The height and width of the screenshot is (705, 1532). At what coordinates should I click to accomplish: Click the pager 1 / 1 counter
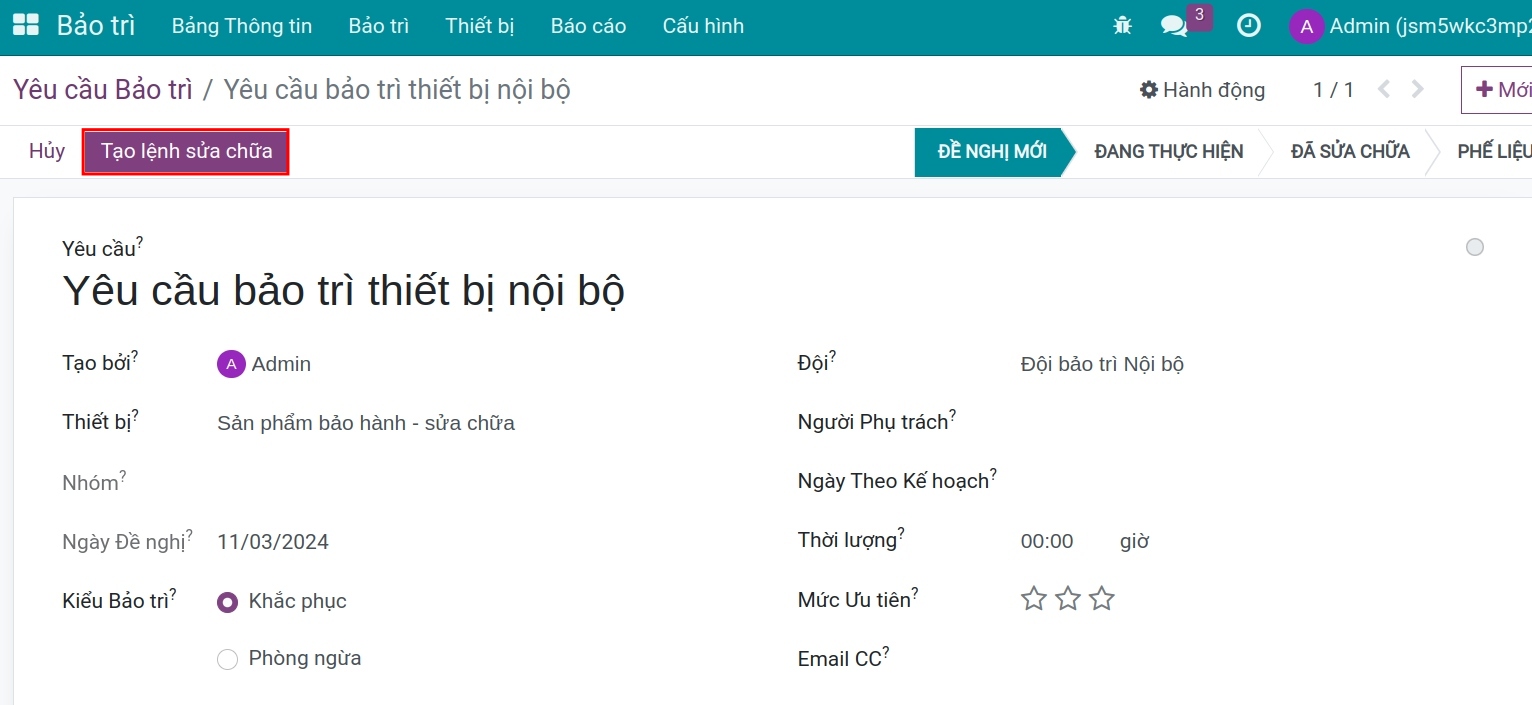[x=1333, y=90]
